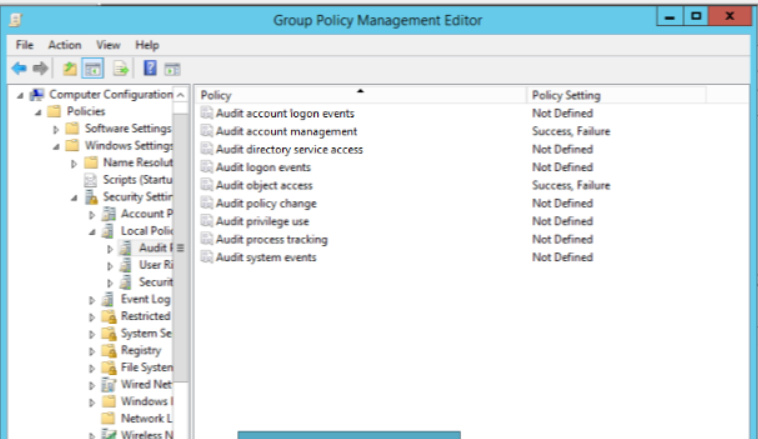758x439 pixels.
Task: Open the View menu
Action: coord(108,45)
